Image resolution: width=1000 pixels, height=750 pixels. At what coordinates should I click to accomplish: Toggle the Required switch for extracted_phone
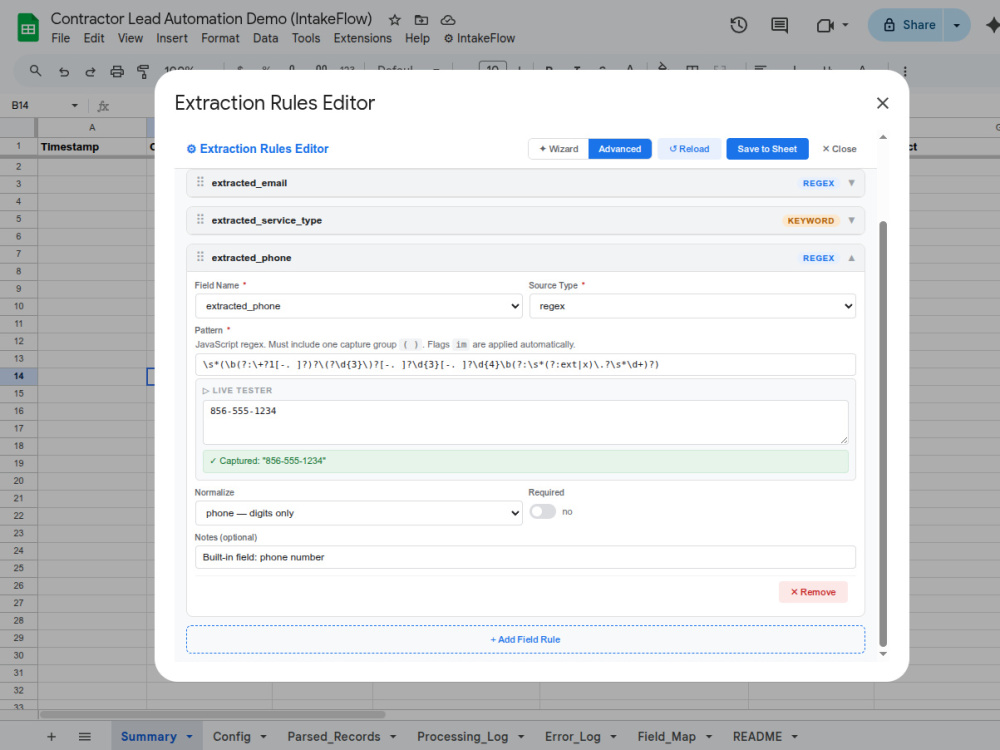543,511
